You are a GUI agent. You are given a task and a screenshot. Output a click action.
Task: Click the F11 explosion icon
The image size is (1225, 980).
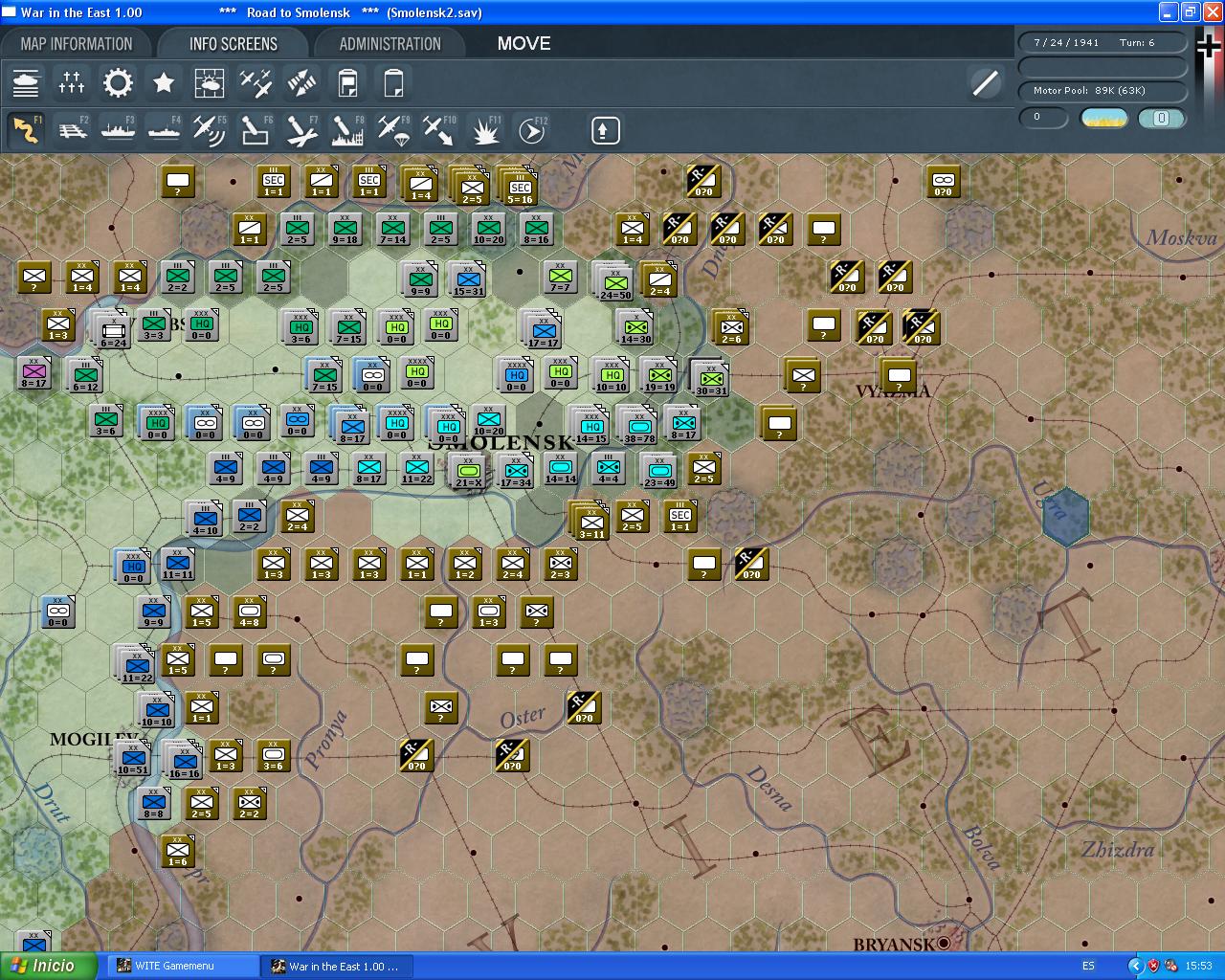[x=485, y=130]
